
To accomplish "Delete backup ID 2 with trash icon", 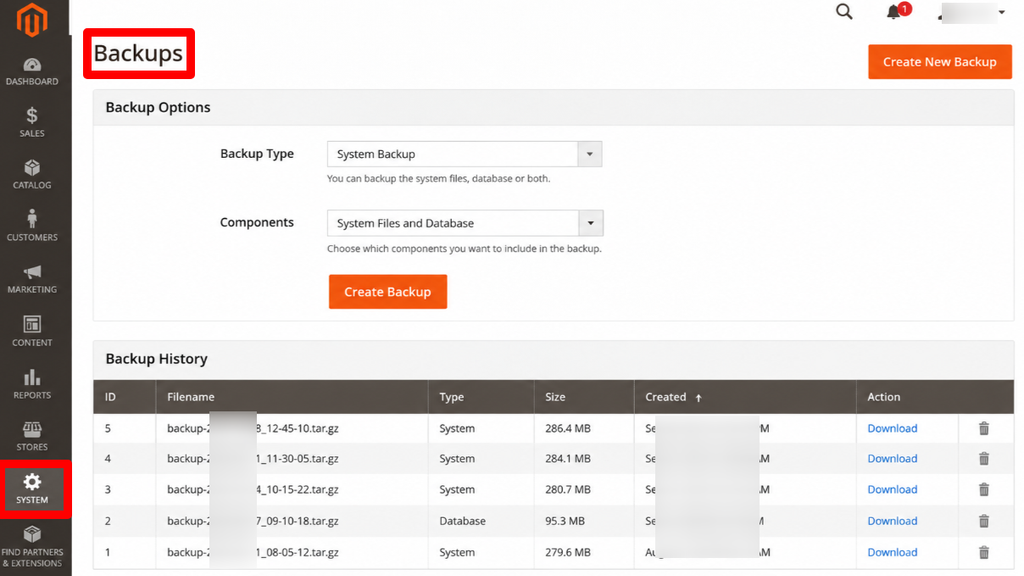I will pos(984,520).
